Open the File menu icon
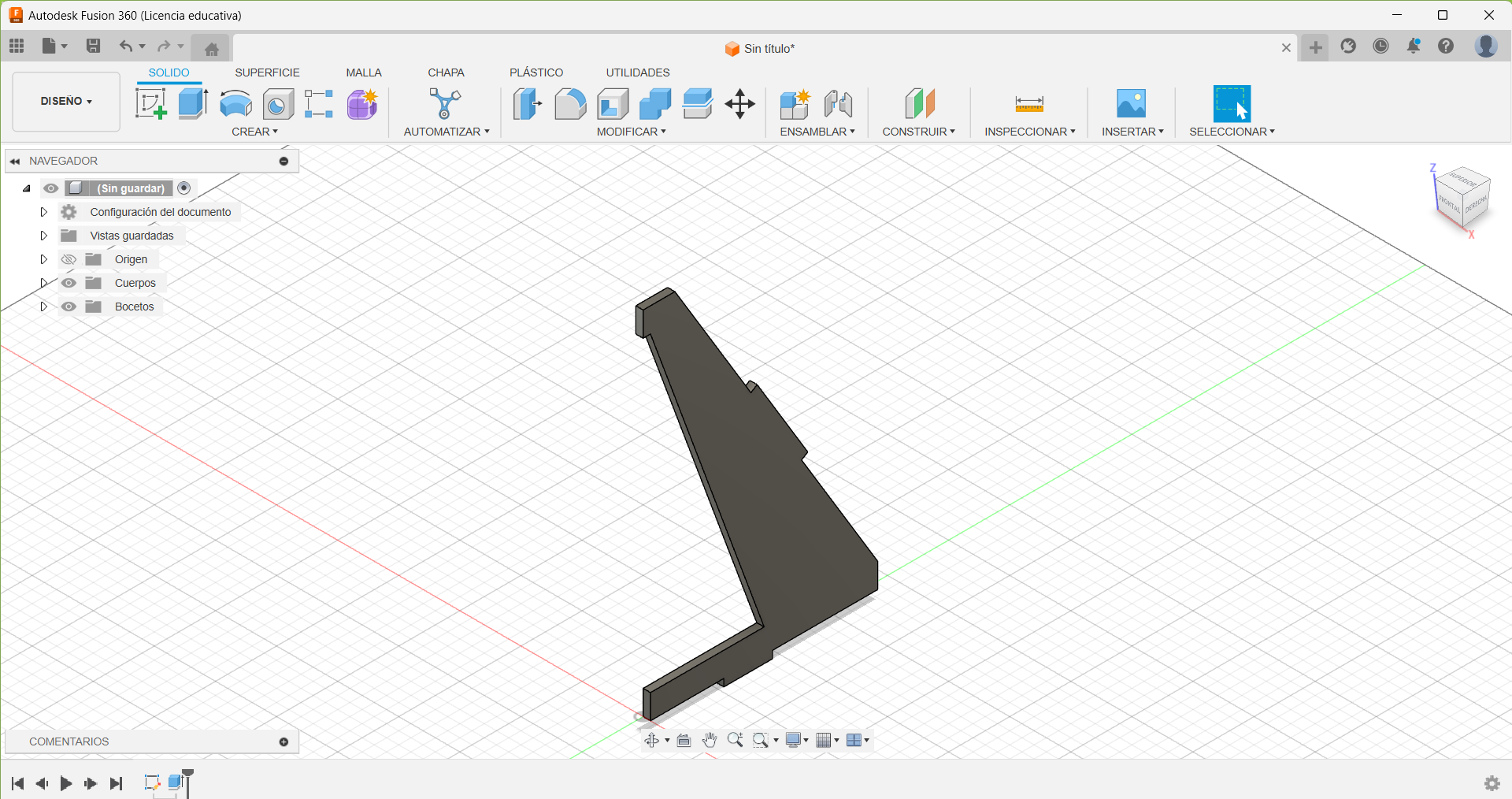Image resolution: width=1512 pixels, height=799 pixels. 54,46
